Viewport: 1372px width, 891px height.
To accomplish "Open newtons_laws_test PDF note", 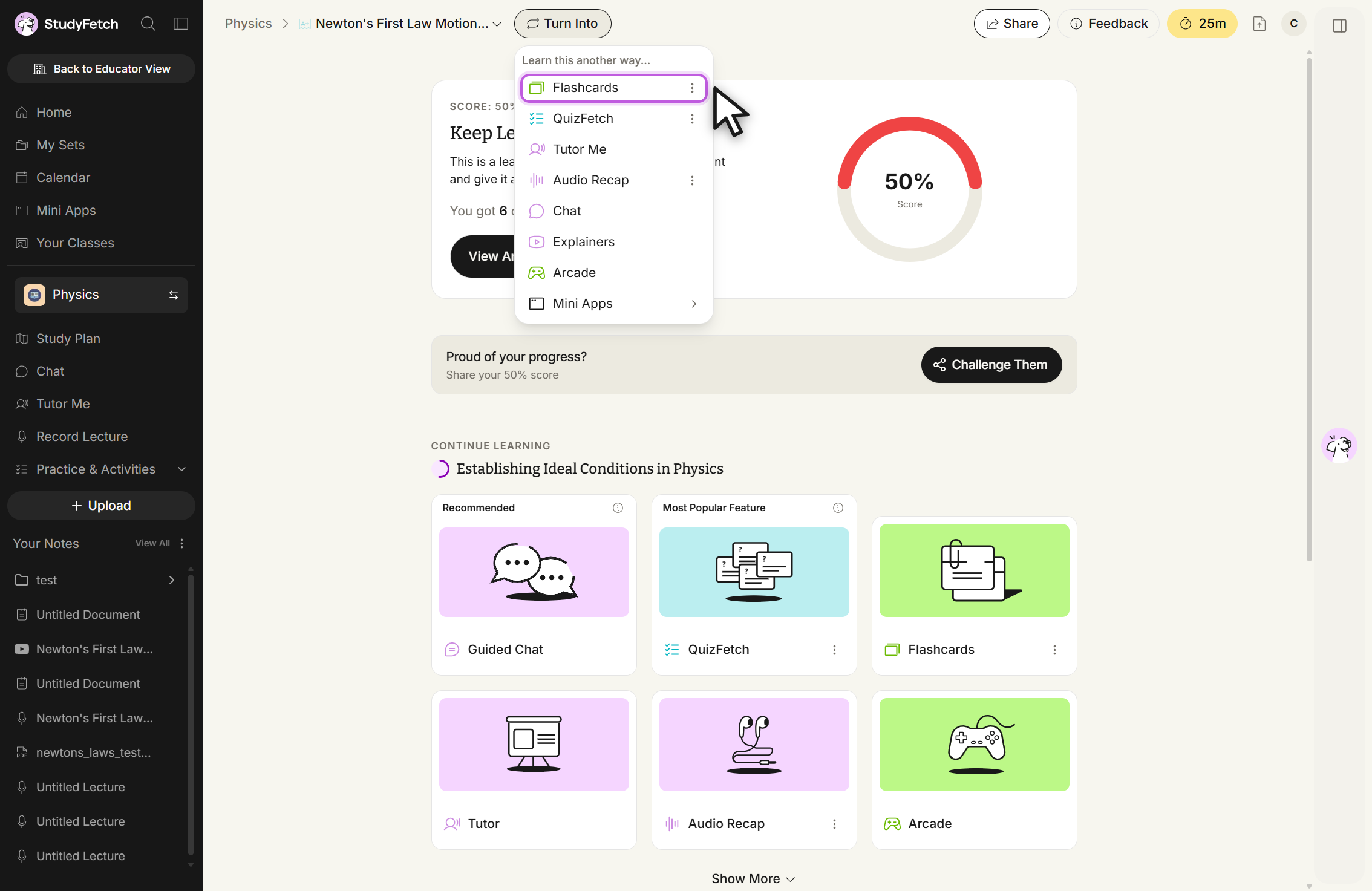I will click(x=96, y=753).
